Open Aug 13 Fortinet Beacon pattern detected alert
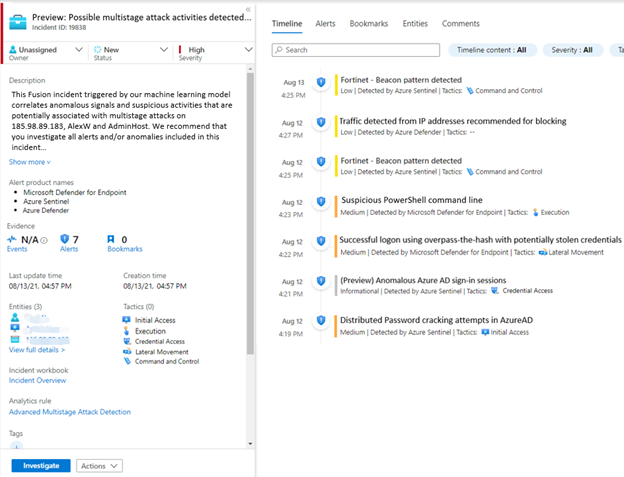 (x=401, y=80)
